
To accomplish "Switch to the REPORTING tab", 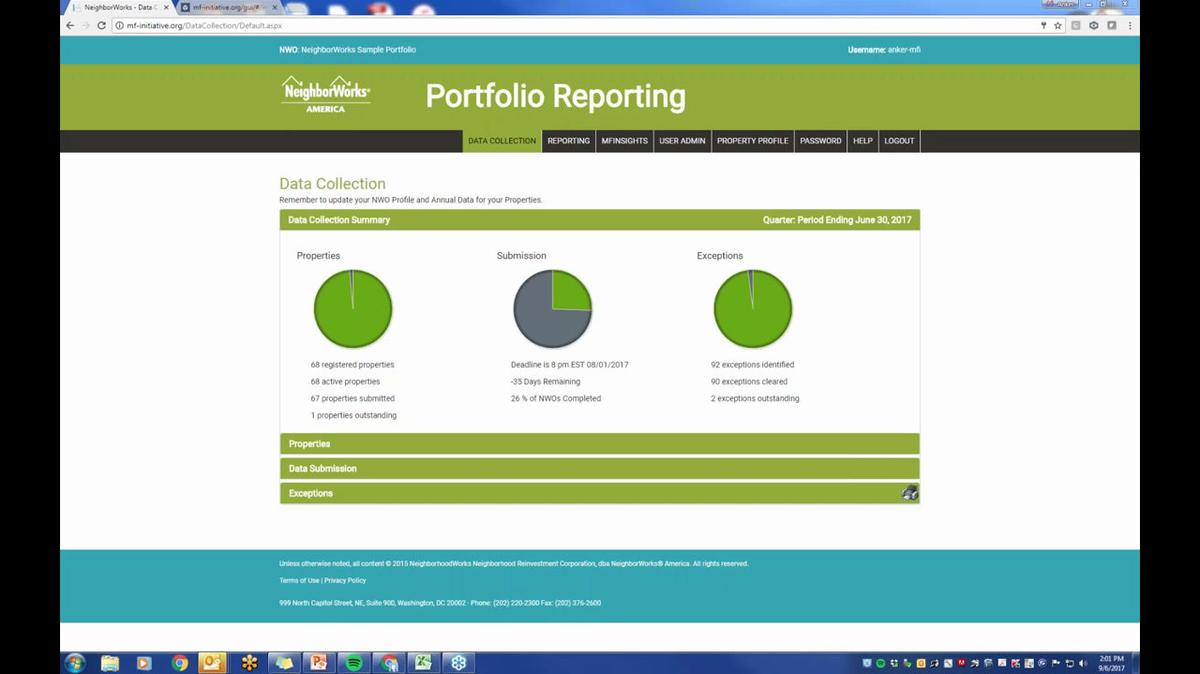I will 568,141.
